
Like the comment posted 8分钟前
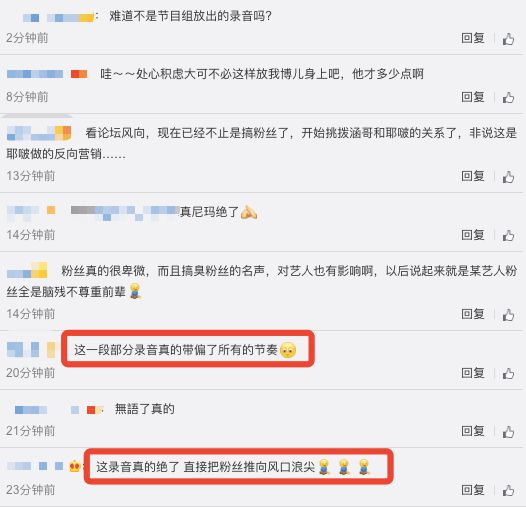pyautogui.click(x=508, y=98)
